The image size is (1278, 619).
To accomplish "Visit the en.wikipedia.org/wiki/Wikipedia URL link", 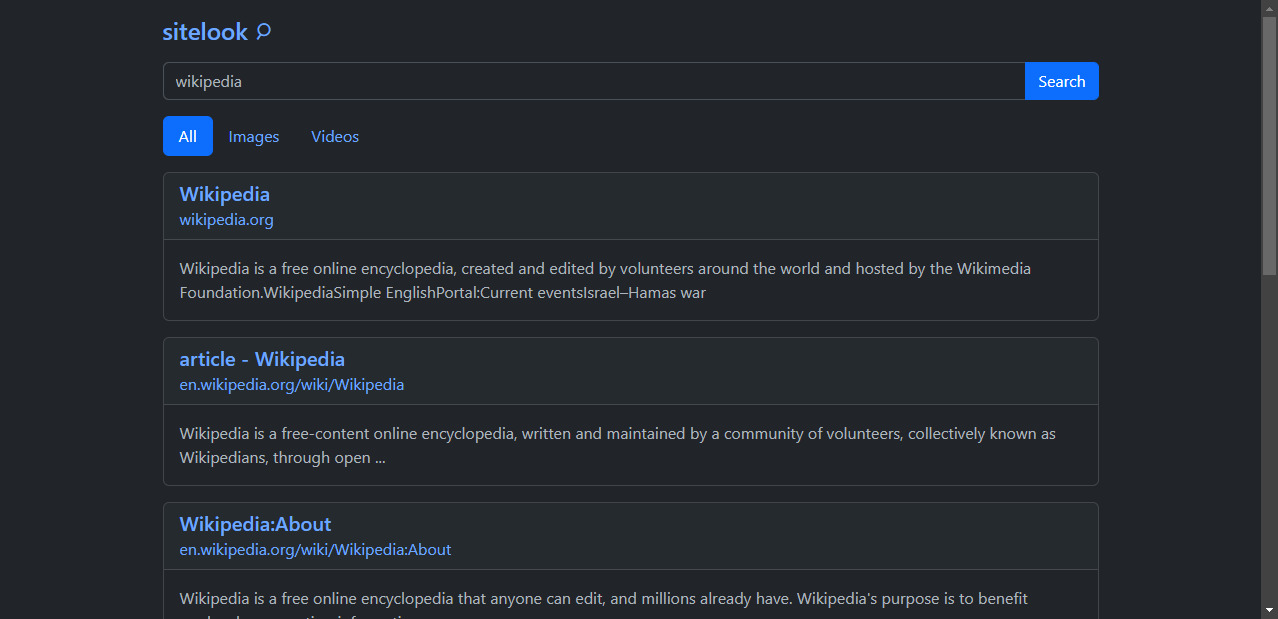I will [292, 385].
